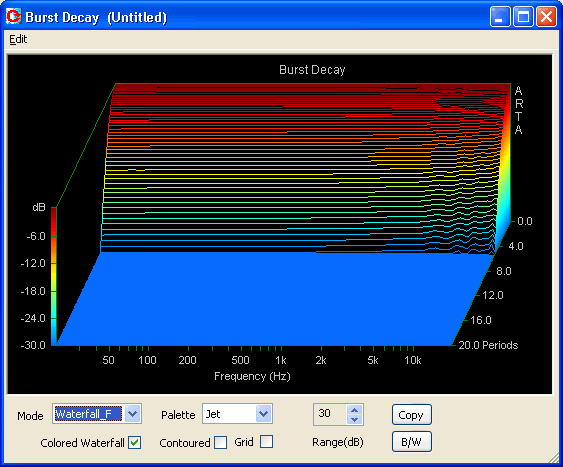
Task: Expand the Mode dropdown arrow
Action: click(132, 414)
